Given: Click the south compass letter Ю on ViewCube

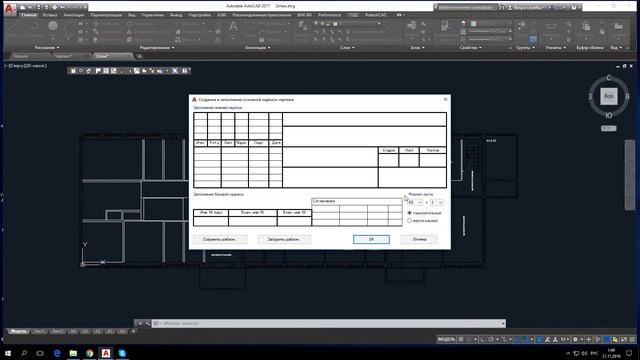Looking at the screenshot, I should (609, 116).
